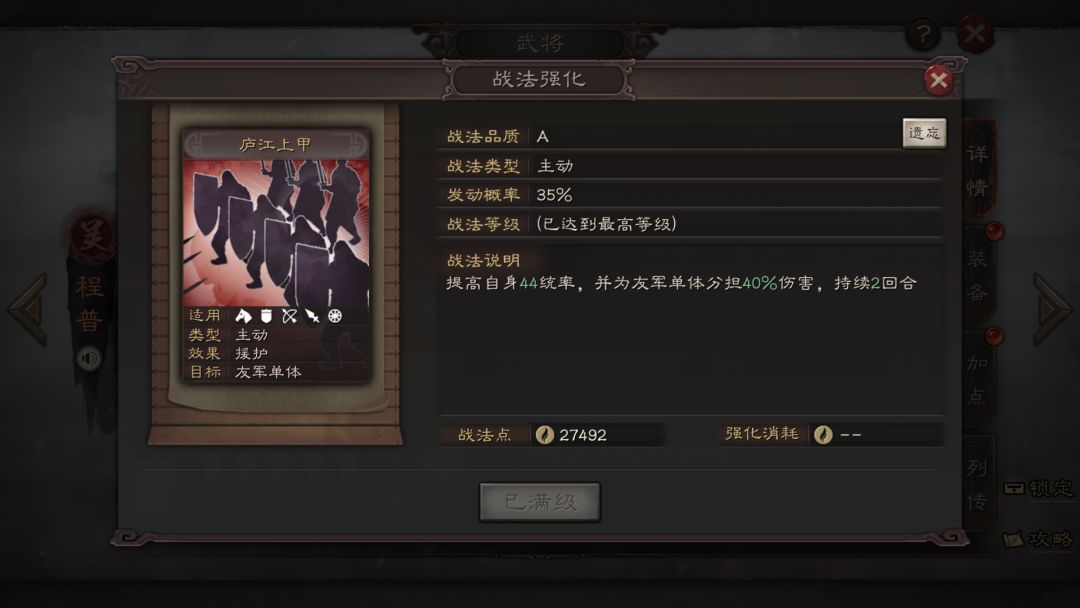Screen dimensions: 1080x608
Task: Go to next general with right arrow
Action: [x=1052, y=308]
